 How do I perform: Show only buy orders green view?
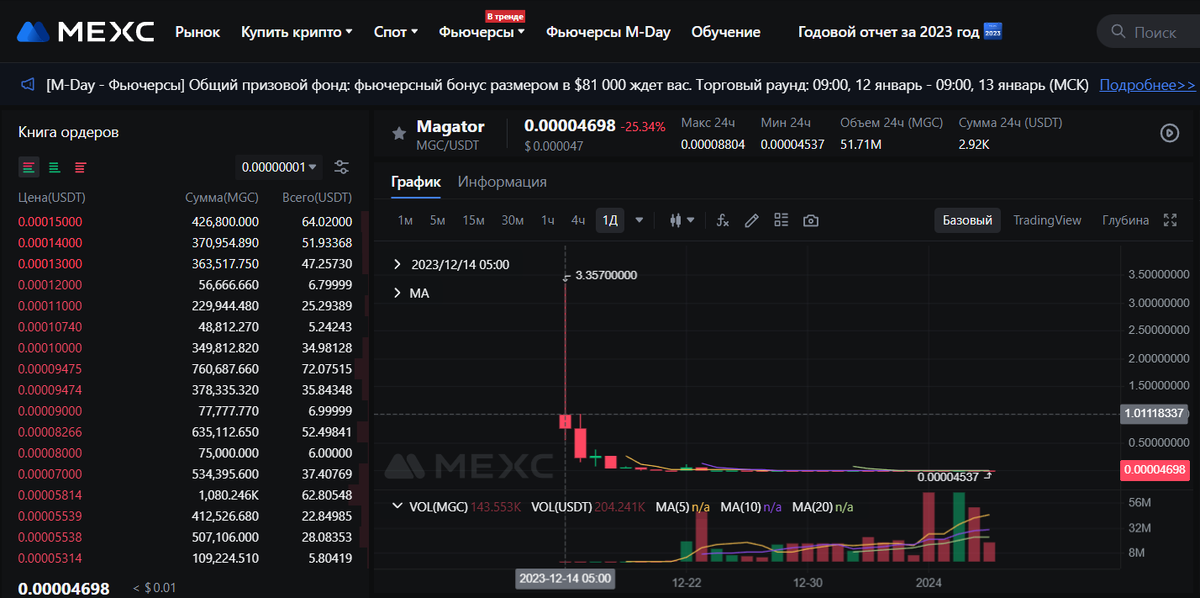(x=54, y=167)
